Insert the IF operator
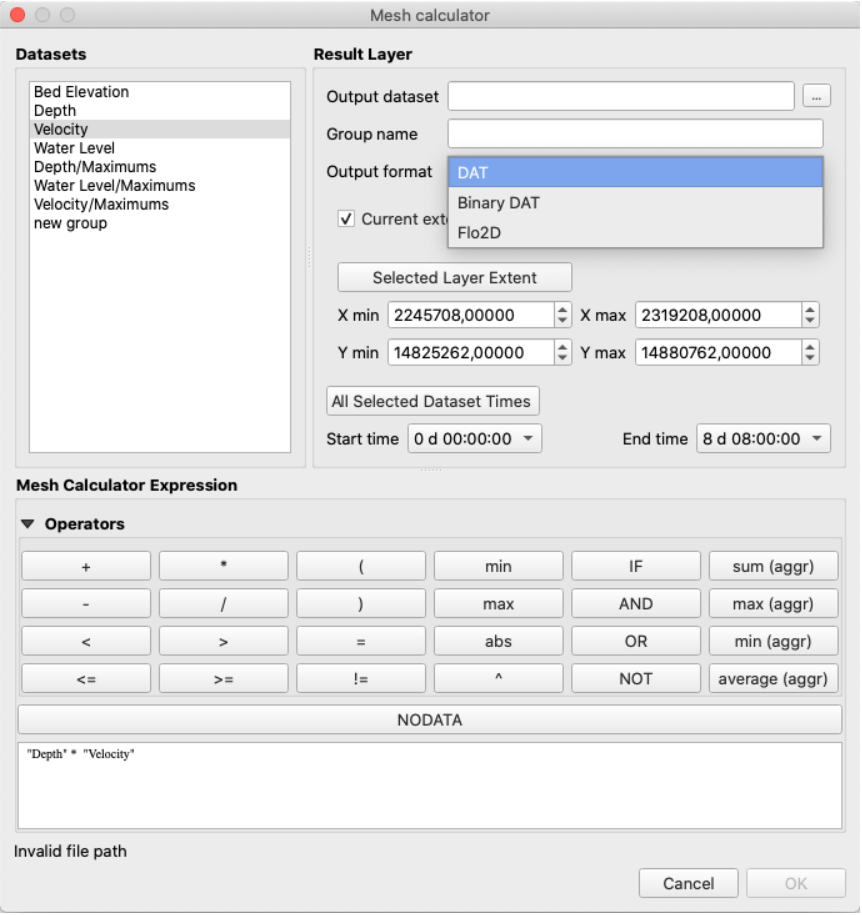Screen dimensions: 862x915 635,566
